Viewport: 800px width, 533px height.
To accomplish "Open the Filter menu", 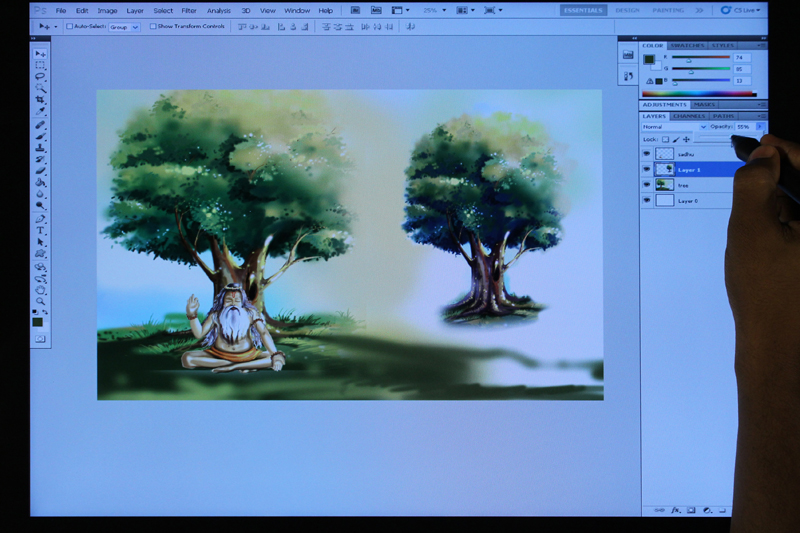I will point(189,10).
